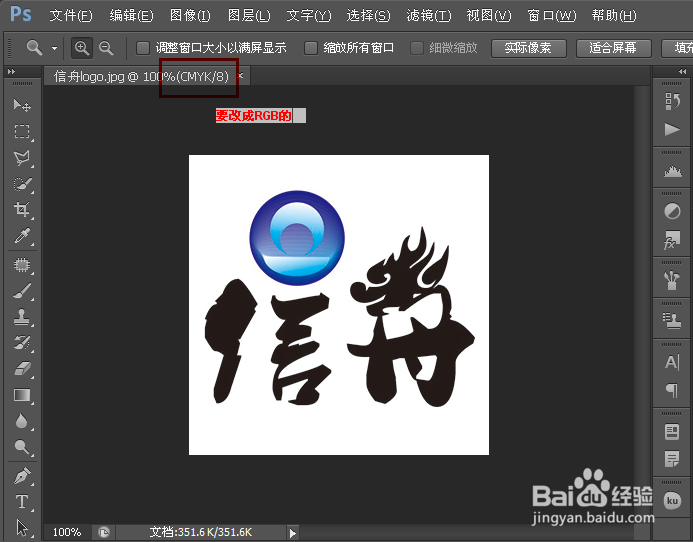The width and height of the screenshot is (693, 542).
Task: Close the 信舟logo.jpg document tab
Action: click(240, 76)
